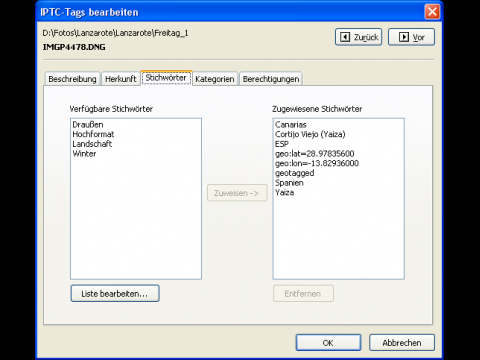Confirm with the OK button
This screenshot has width=480, height=360.
click(328, 343)
